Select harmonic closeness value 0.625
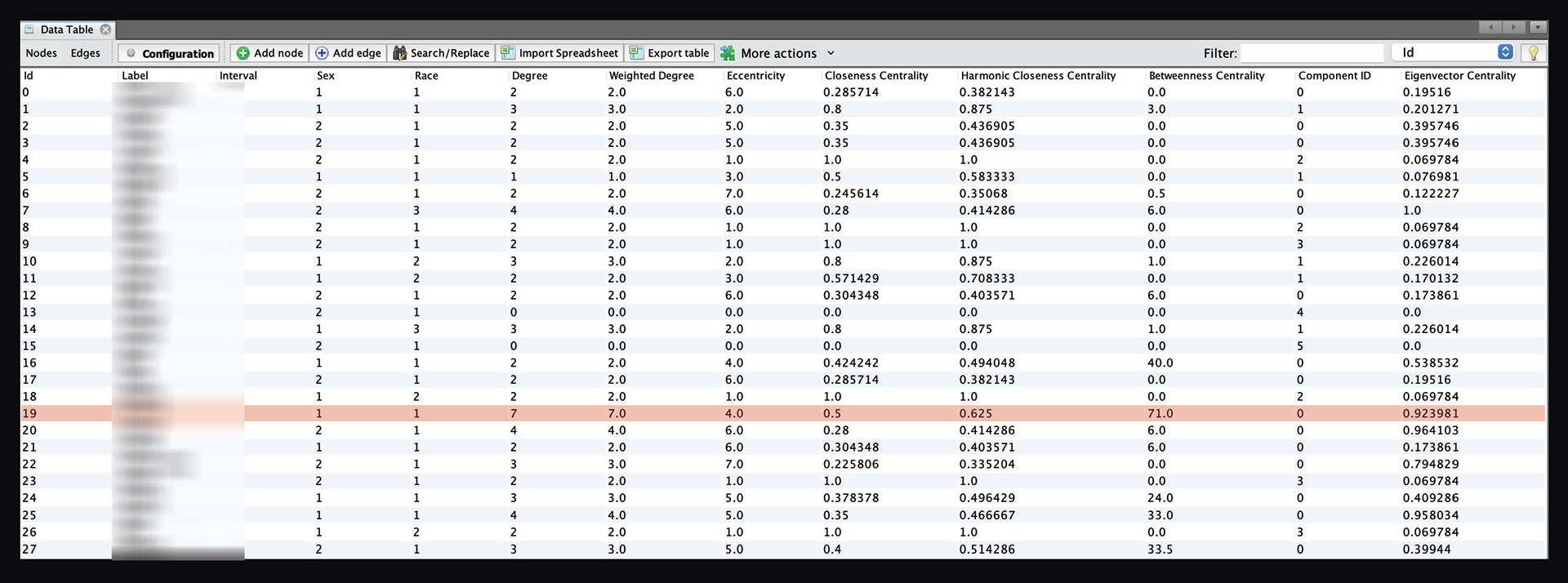This screenshot has height=583, width=1568. tap(976, 413)
